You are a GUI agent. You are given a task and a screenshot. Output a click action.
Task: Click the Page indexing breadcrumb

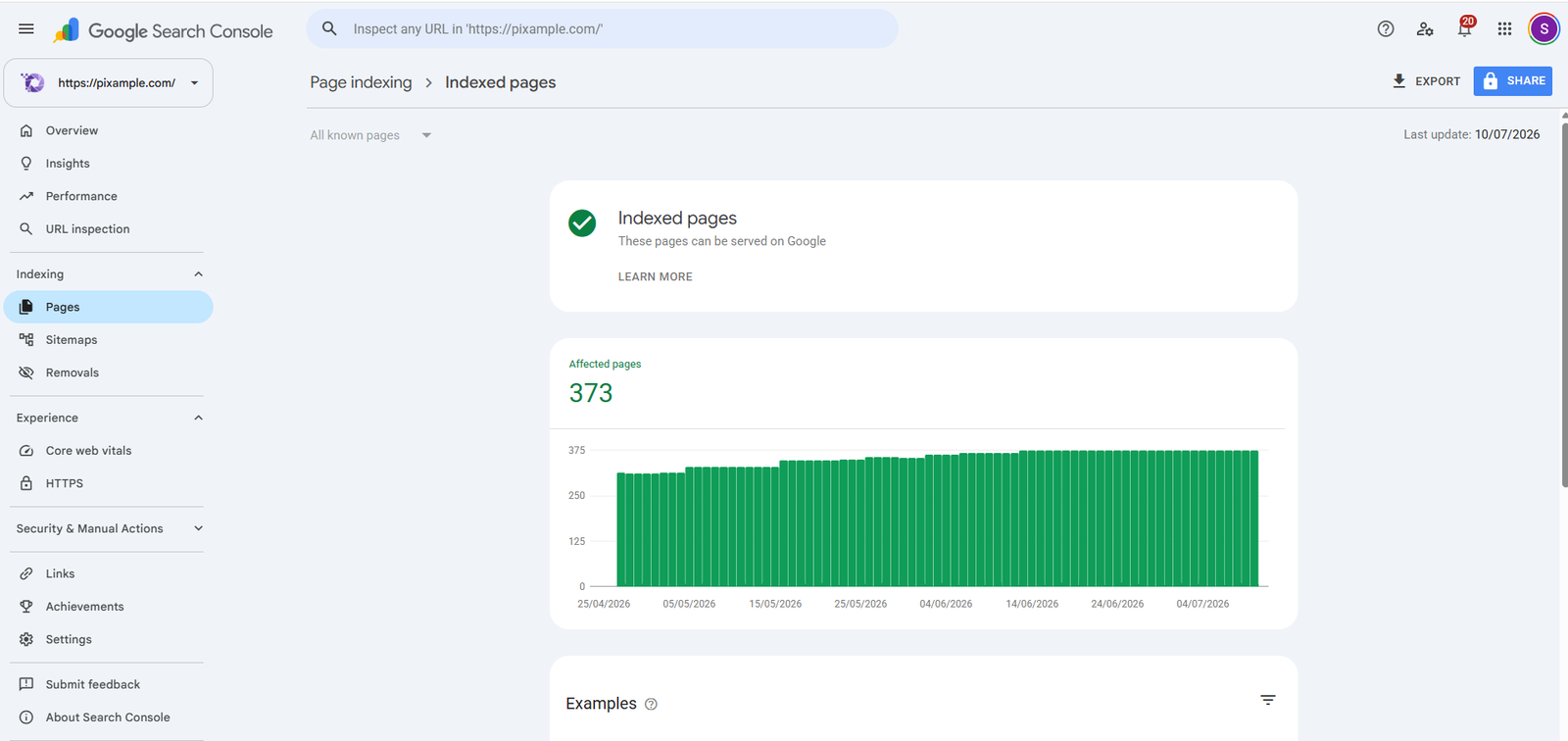click(361, 82)
